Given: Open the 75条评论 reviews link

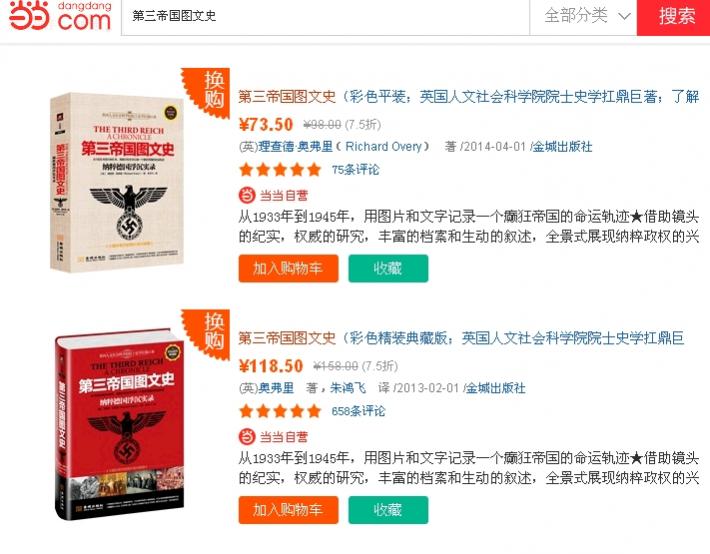Looking at the screenshot, I should (x=355, y=170).
